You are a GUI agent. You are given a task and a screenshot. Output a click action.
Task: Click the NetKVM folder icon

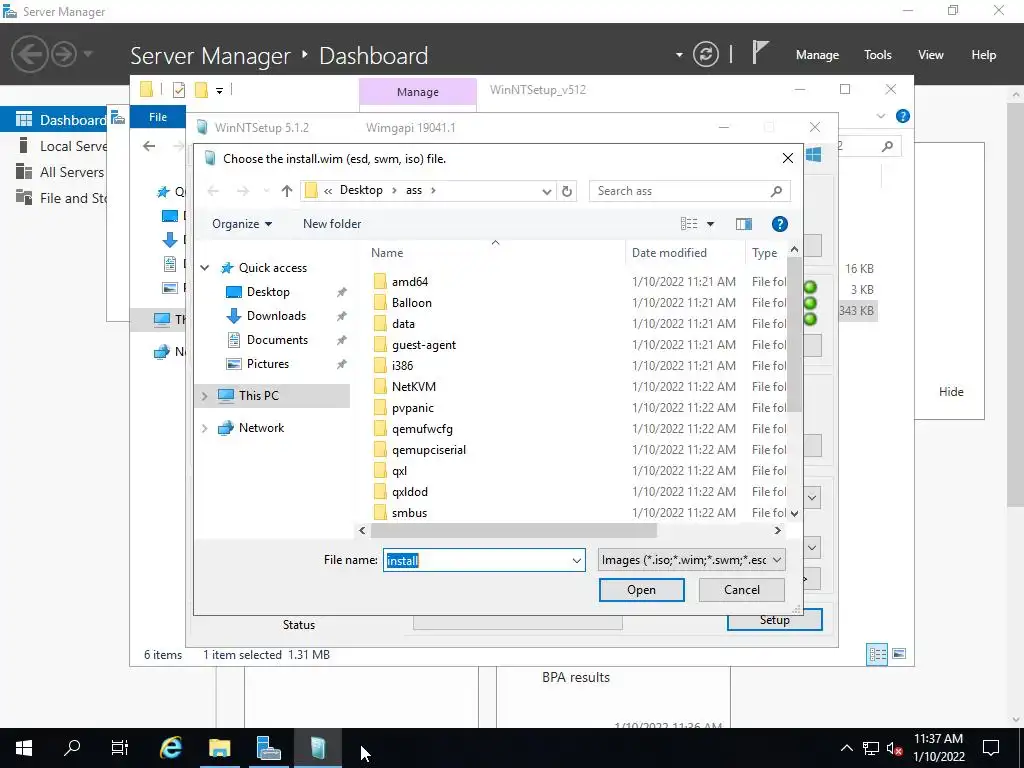(x=380, y=387)
